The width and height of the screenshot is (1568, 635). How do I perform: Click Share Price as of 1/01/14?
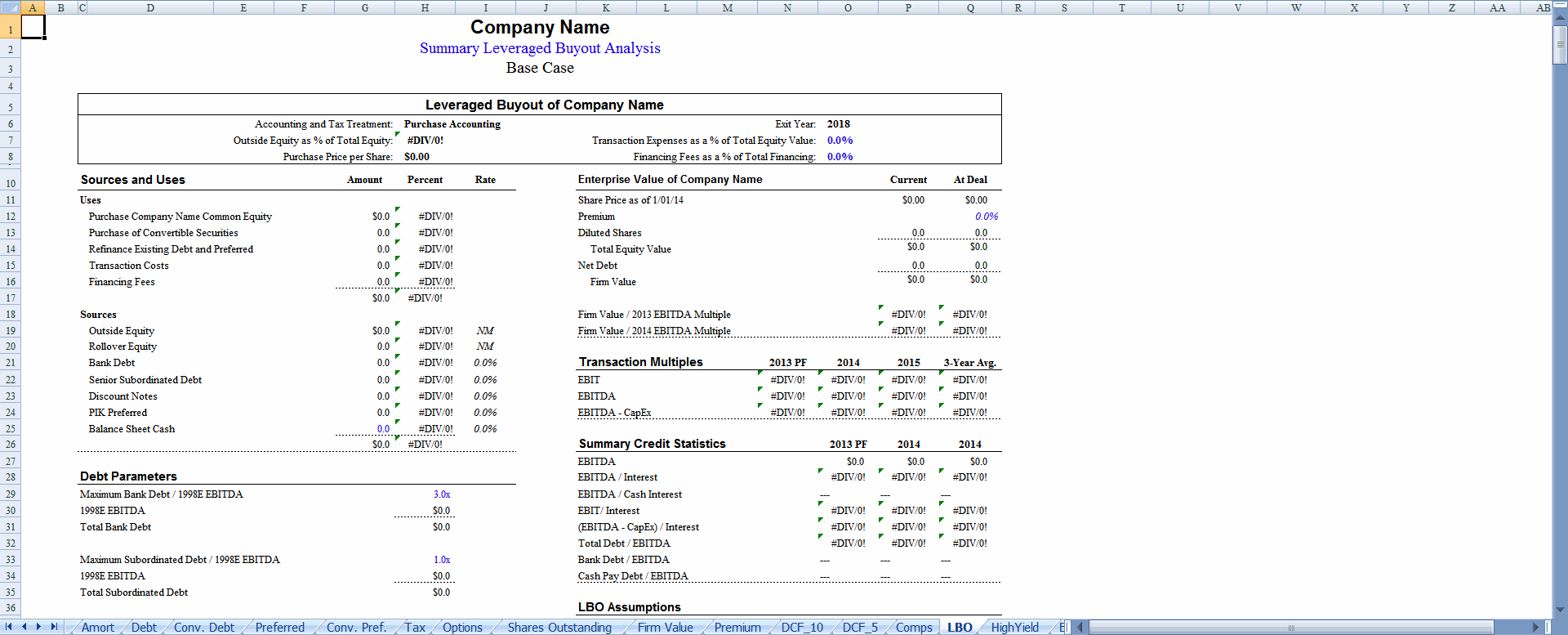630,200
